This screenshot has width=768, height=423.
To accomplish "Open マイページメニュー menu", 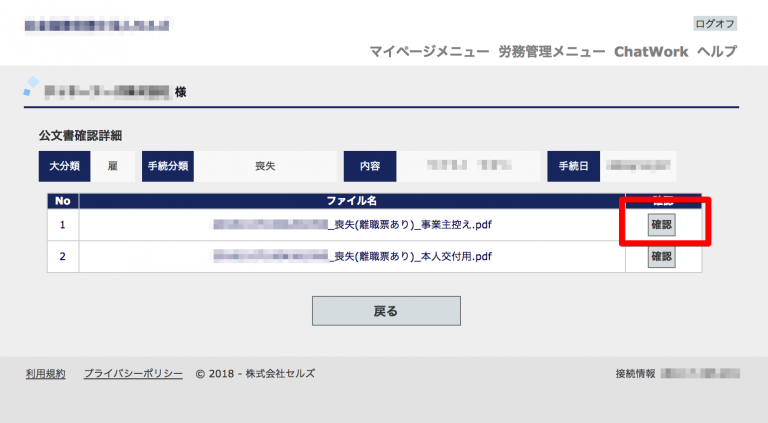I will pos(429,51).
